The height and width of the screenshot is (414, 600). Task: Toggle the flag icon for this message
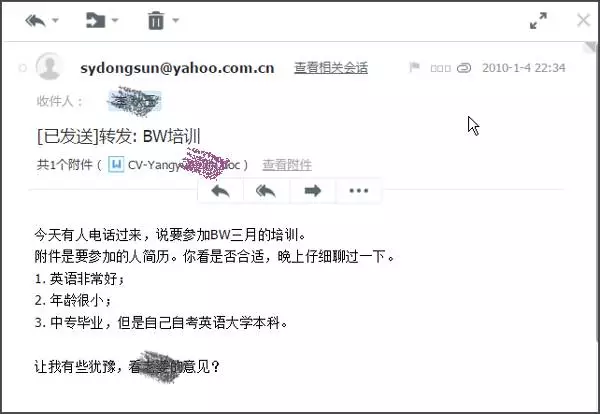414,67
